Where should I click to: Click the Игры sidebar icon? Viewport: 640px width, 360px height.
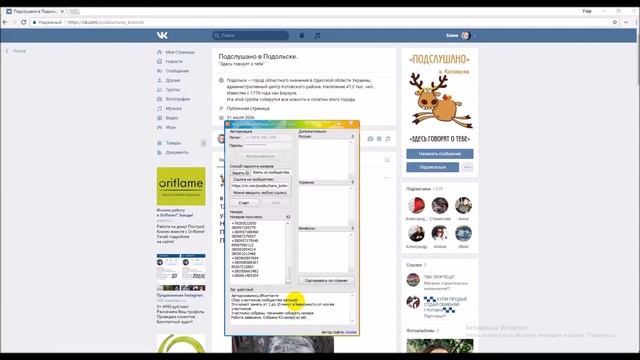(x=160, y=127)
